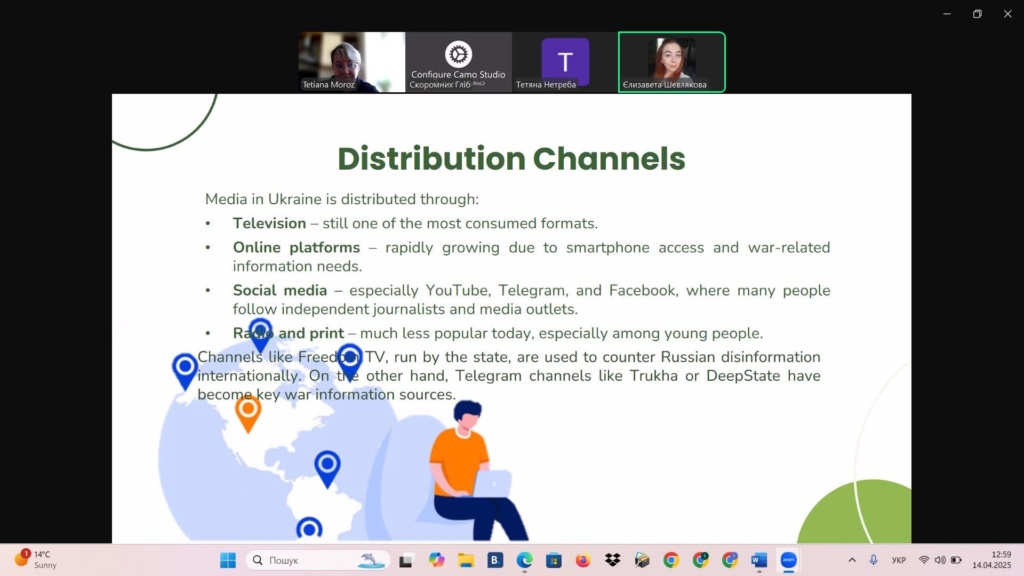
Task: Click the person with laptop illustration
Action: pos(479,472)
